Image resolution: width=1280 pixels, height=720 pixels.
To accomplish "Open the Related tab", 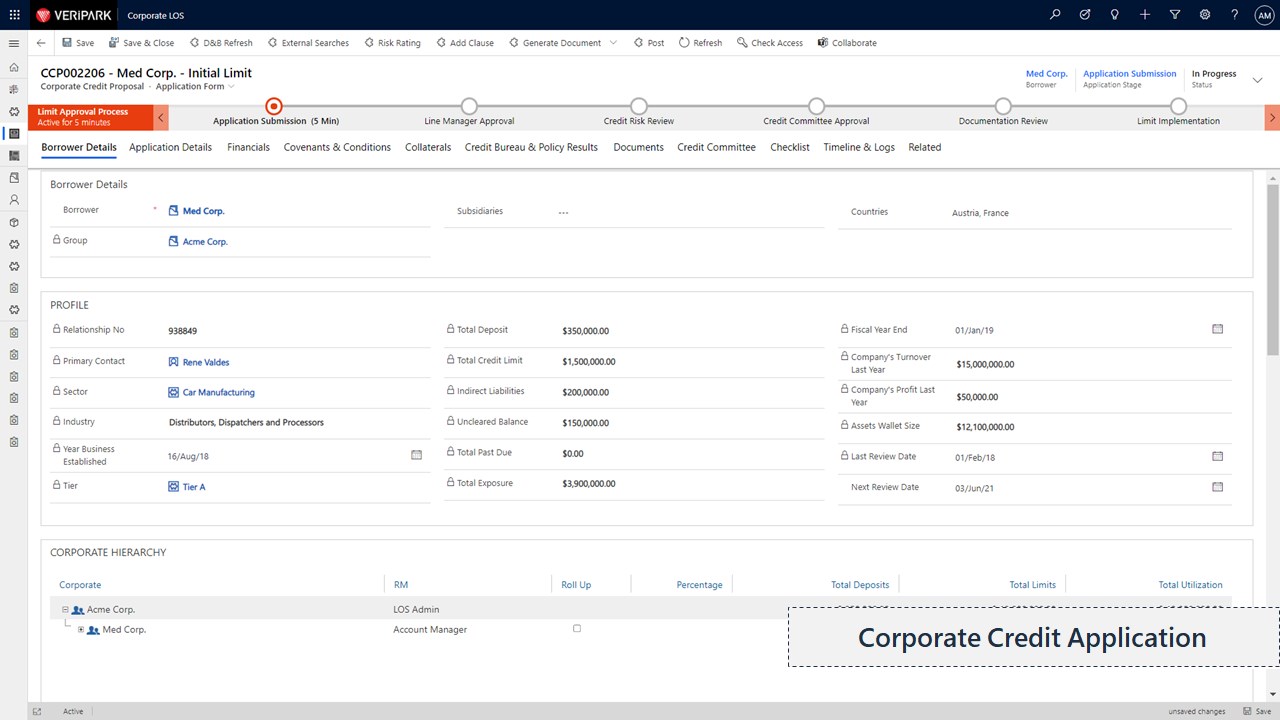I will [x=924, y=147].
